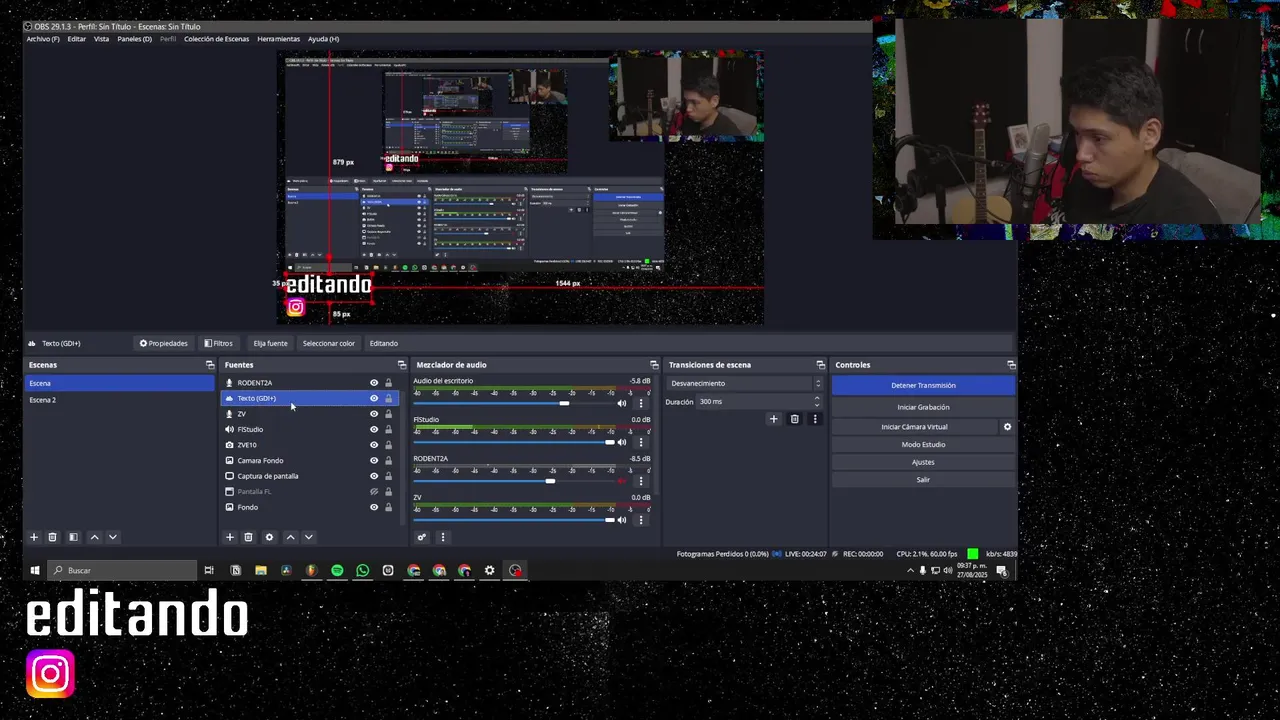Open Colección de Escenas menu
Screen dimensions: 1280x720
click(216, 39)
